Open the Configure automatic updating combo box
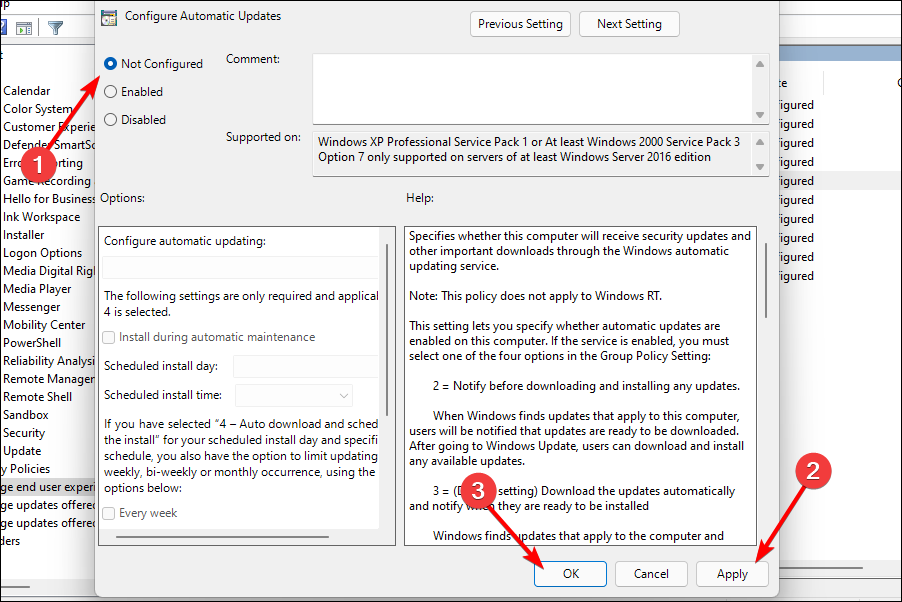 click(x=240, y=268)
